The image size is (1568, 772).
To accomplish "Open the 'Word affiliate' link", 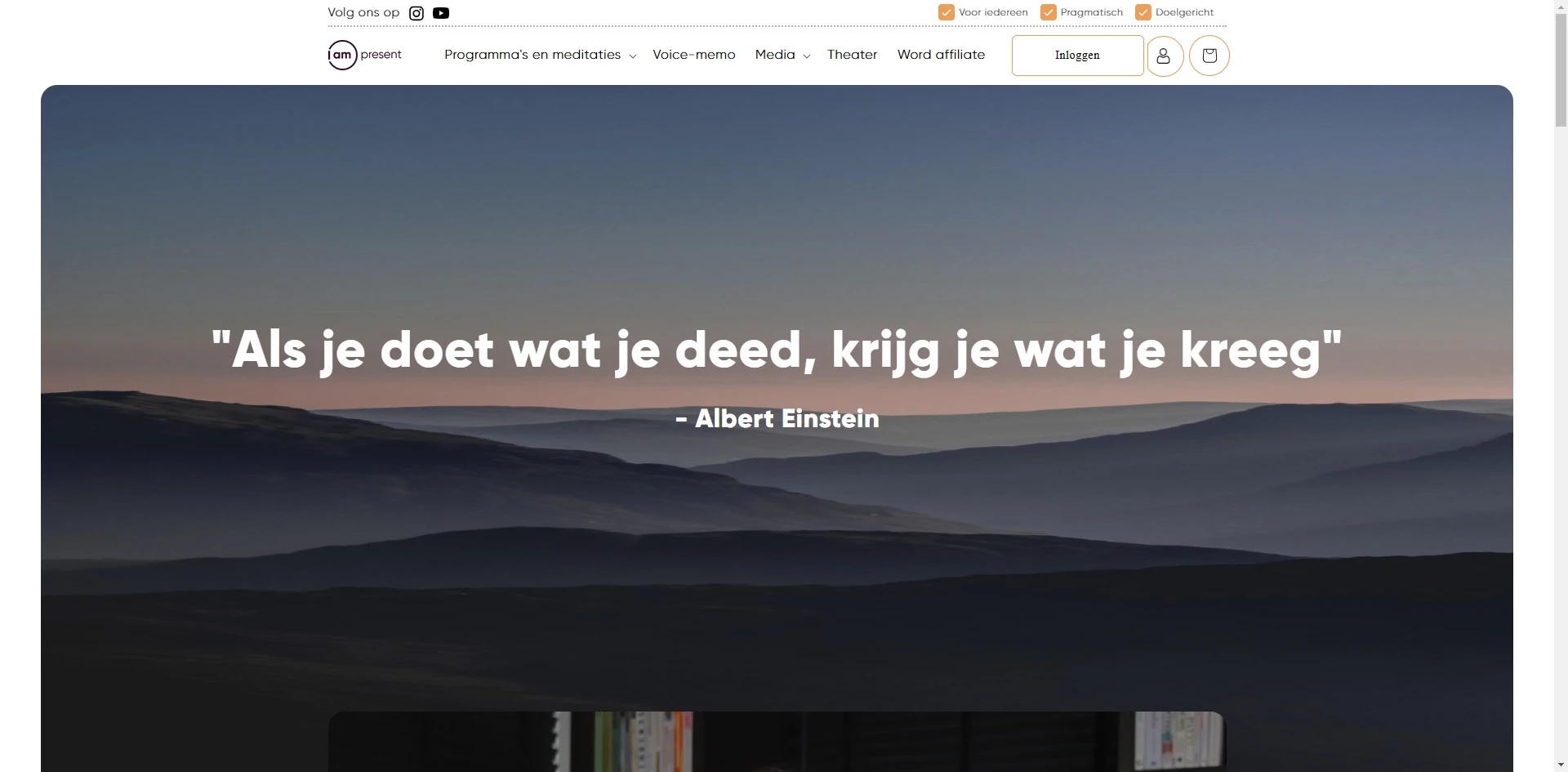I will coord(941,55).
